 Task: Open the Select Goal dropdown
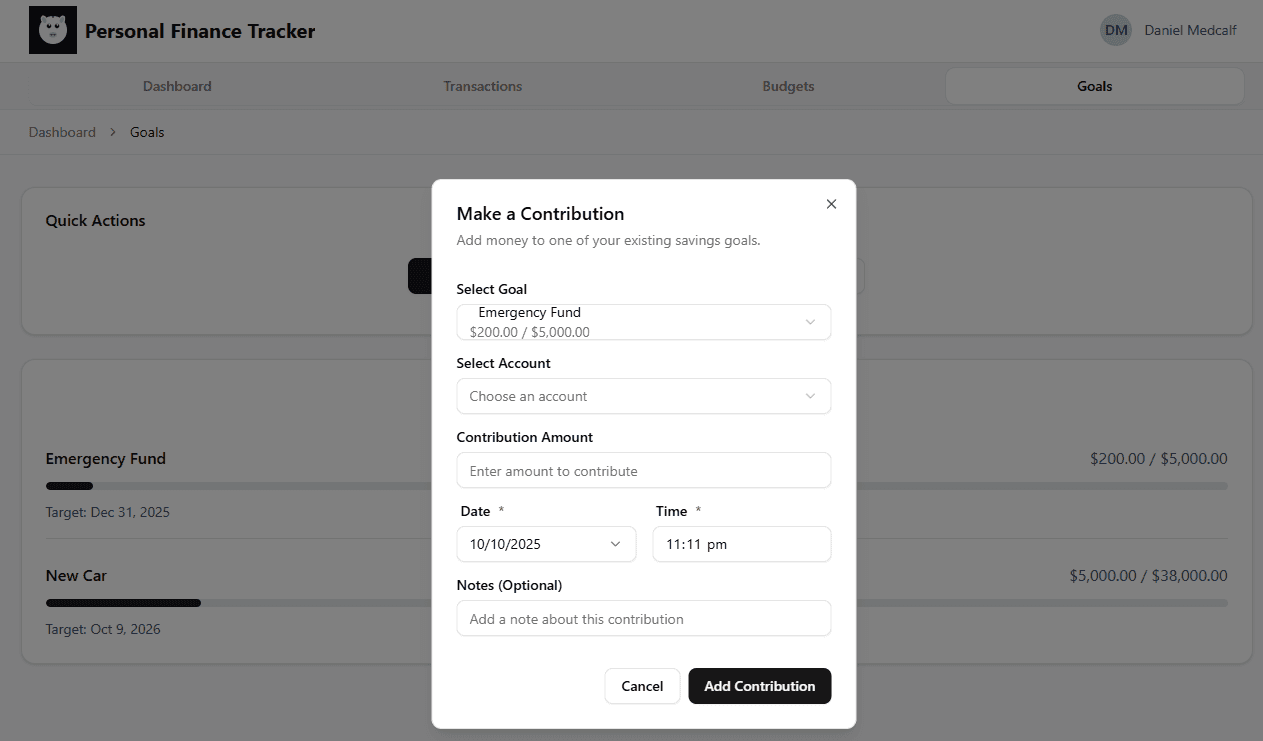click(x=643, y=322)
